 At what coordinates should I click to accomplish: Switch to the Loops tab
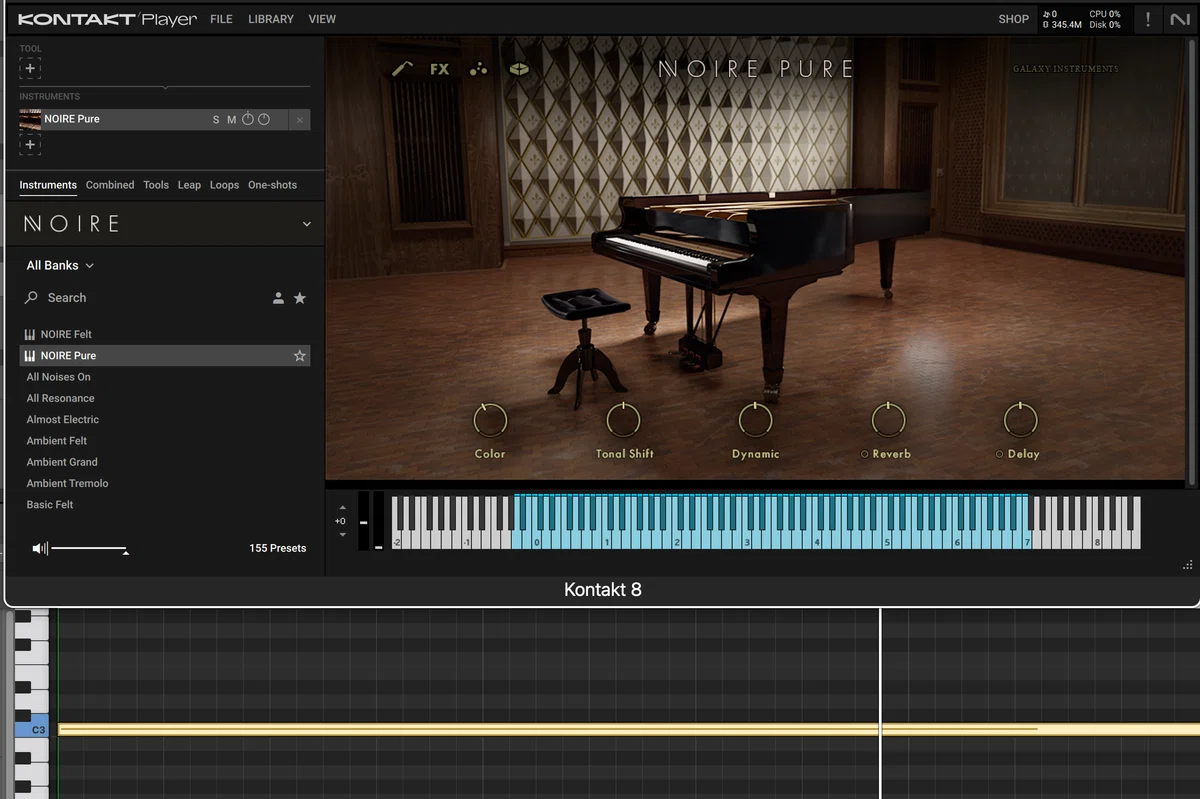tap(224, 185)
